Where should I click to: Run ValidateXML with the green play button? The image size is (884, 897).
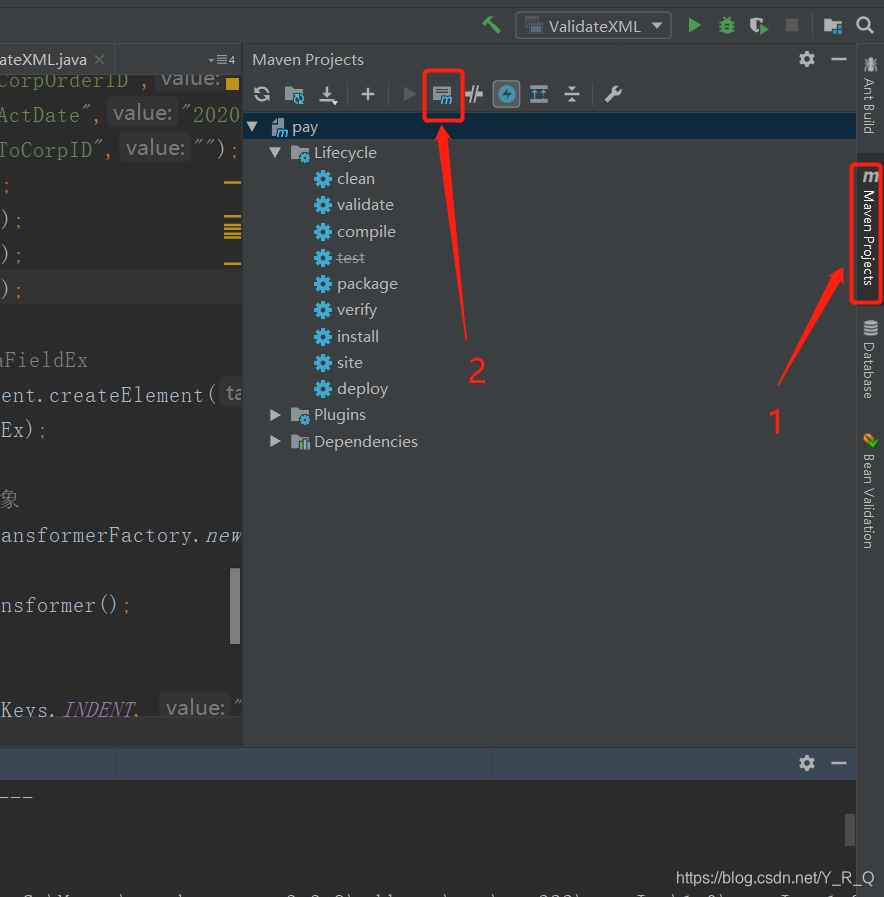pos(694,25)
